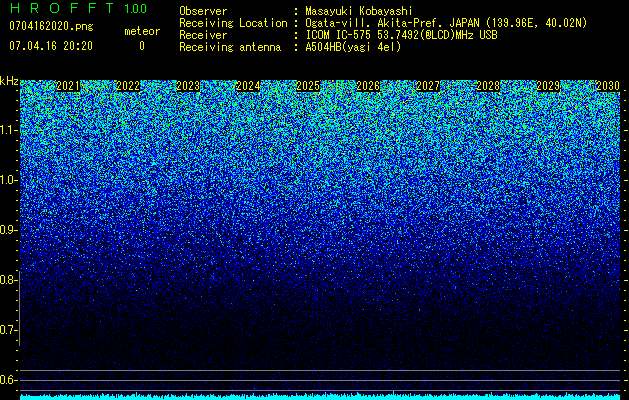Click the 2021 time marker
The height and width of the screenshot is (400, 629).
pos(68,86)
